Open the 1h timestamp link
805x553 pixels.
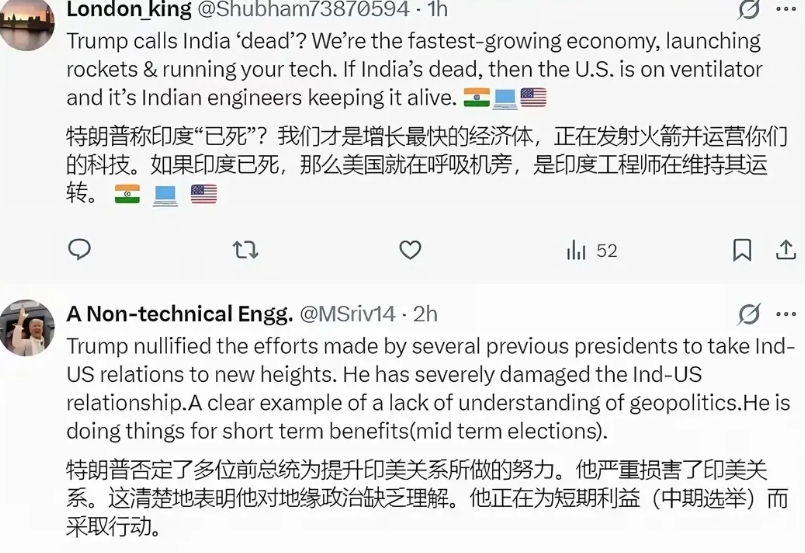tap(436, 10)
